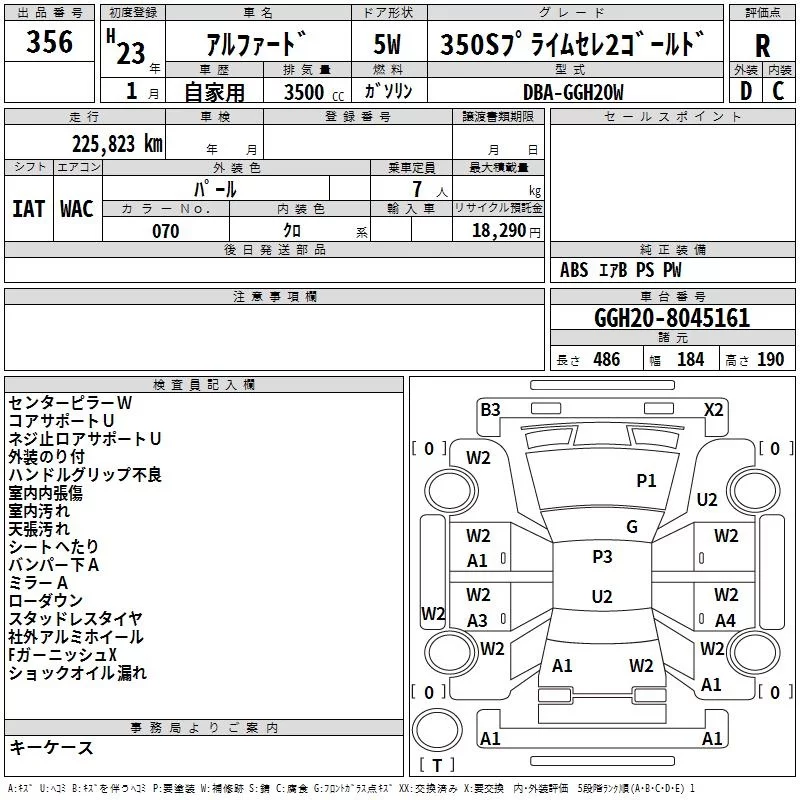Select the P3 mark on the roof
This screenshot has width=800, height=800.
pos(602,557)
